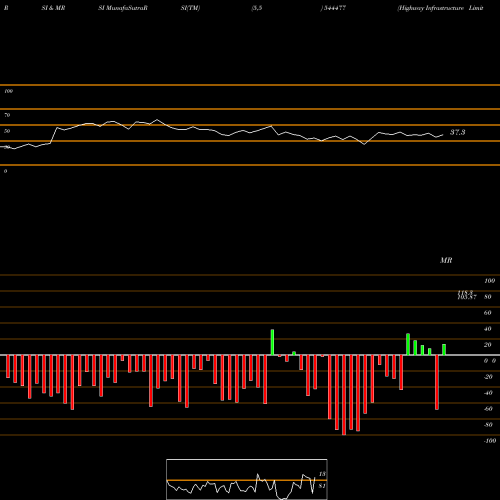The height and width of the screenshot is (500, 500).
Task: Click the 'SI MunafaSutraR' header text
Action: (x=123, y=8)
